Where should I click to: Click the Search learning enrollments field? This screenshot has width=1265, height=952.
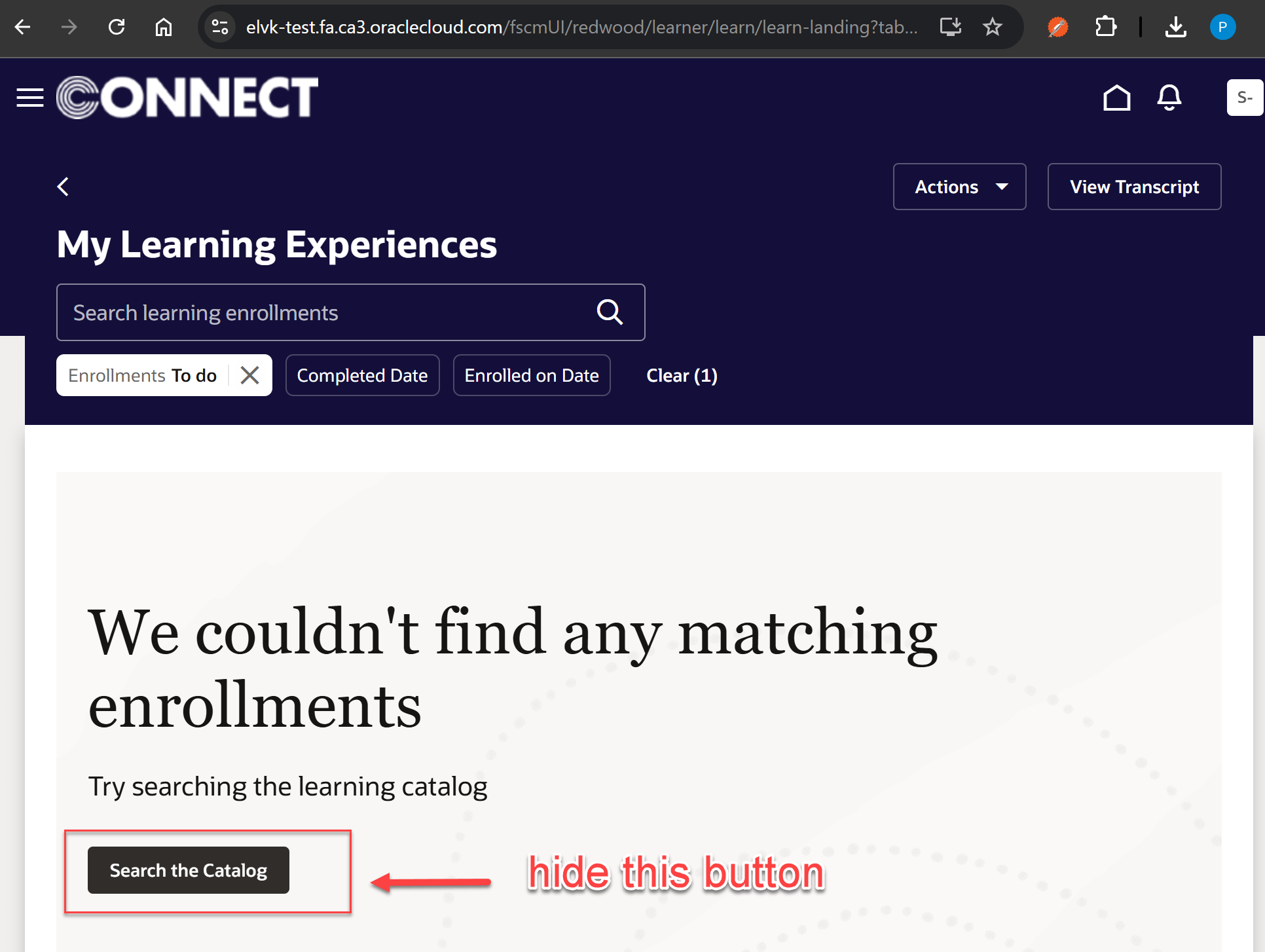click(x=295, y=312)
